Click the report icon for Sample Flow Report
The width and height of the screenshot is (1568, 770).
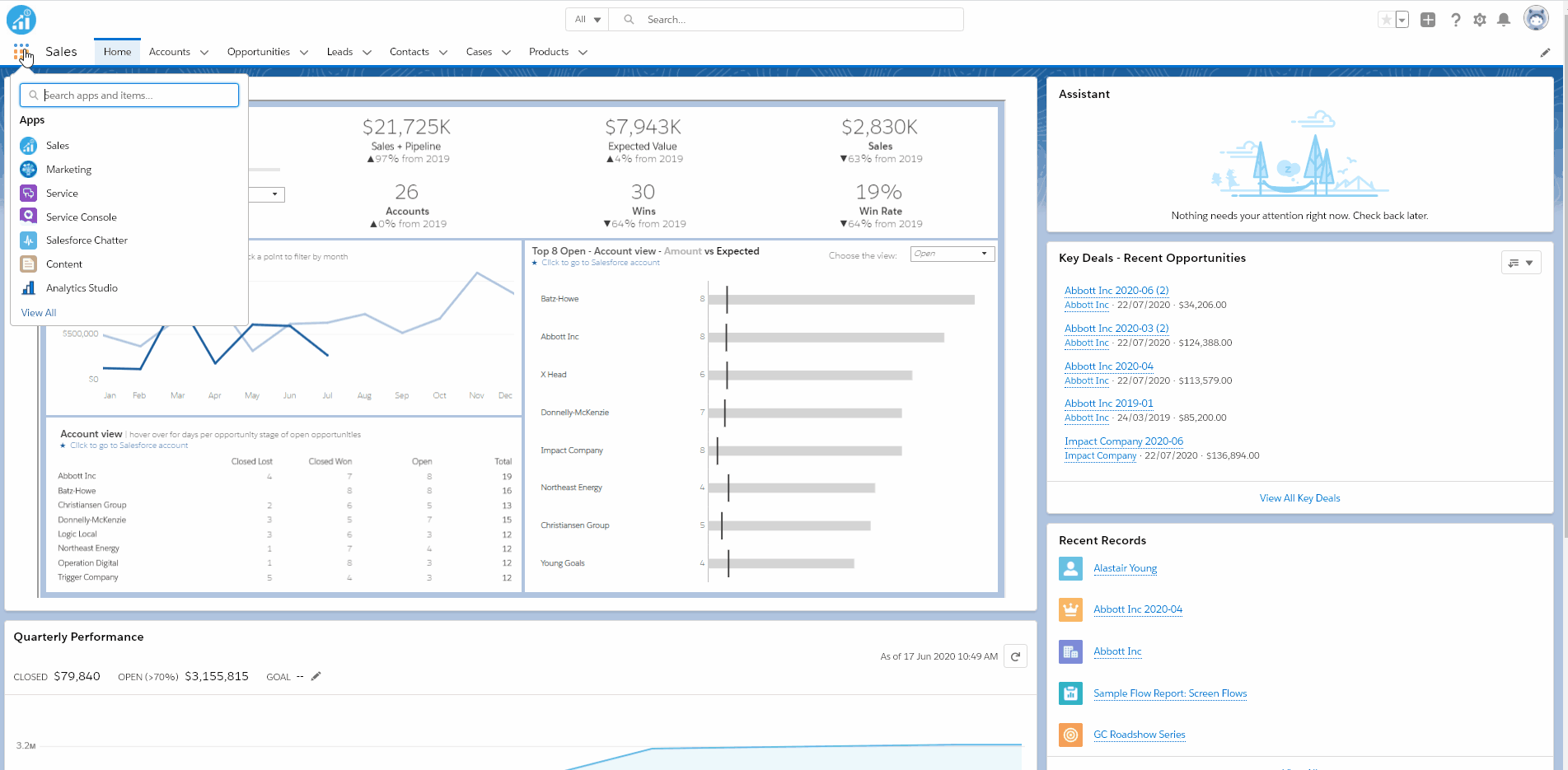pyautogui.click(x=1070, y=693)
